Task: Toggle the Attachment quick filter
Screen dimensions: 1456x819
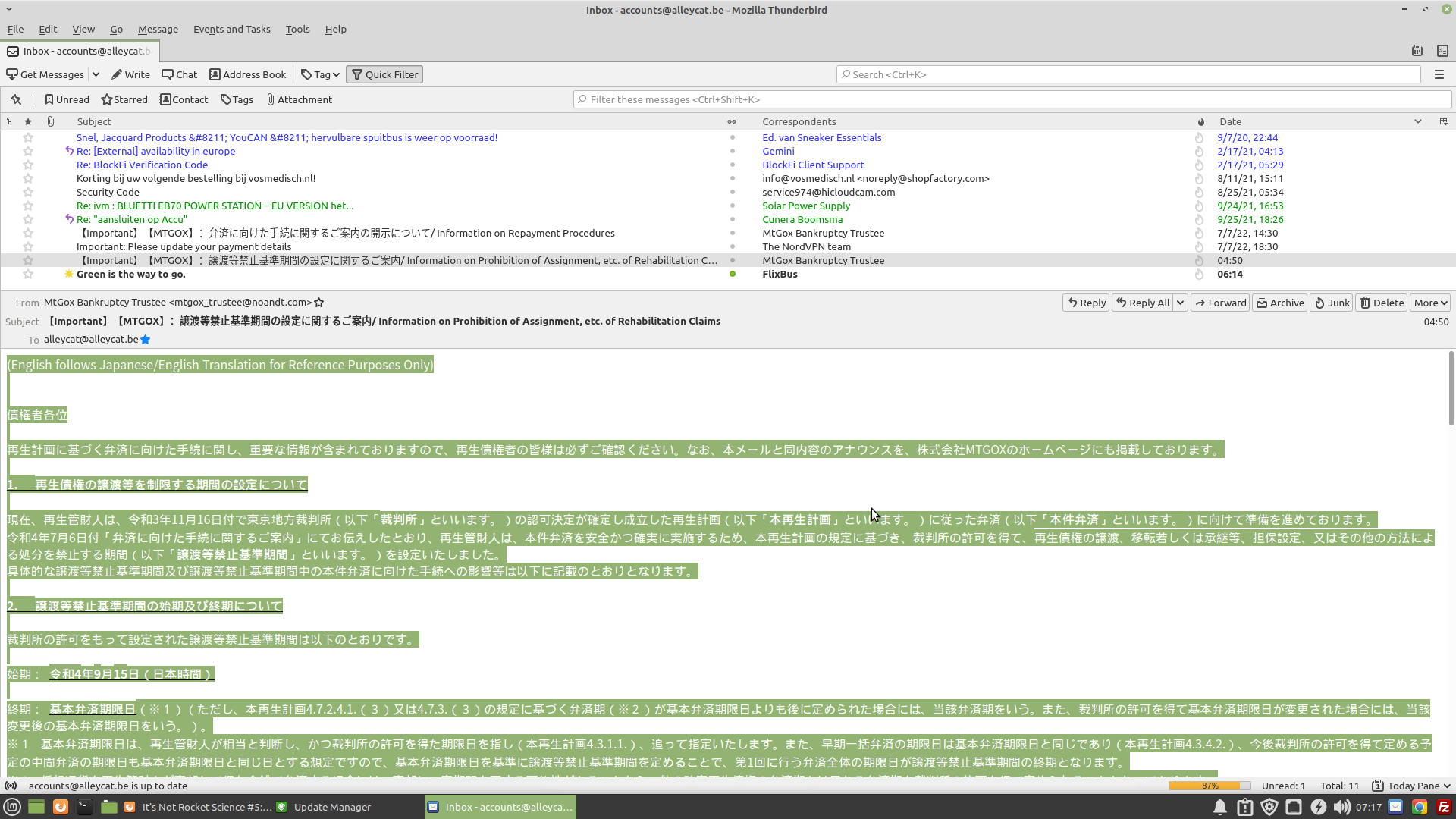Action: 299,99
